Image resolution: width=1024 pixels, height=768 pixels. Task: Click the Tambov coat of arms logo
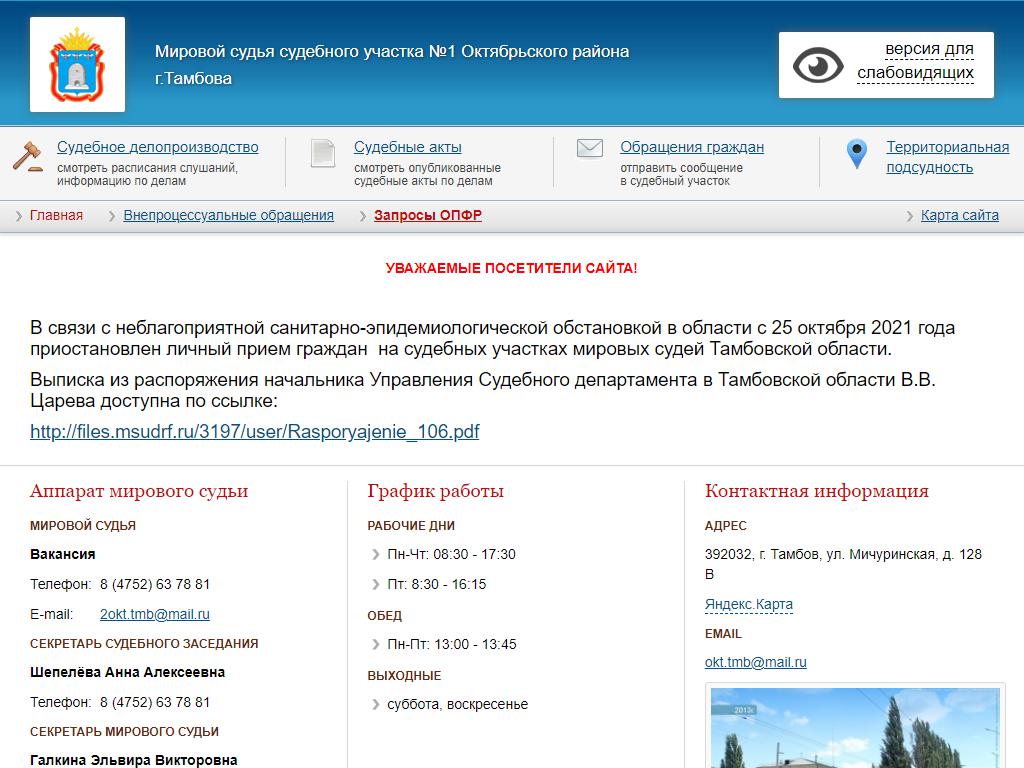pyautogui.click(x=77, y=64)
